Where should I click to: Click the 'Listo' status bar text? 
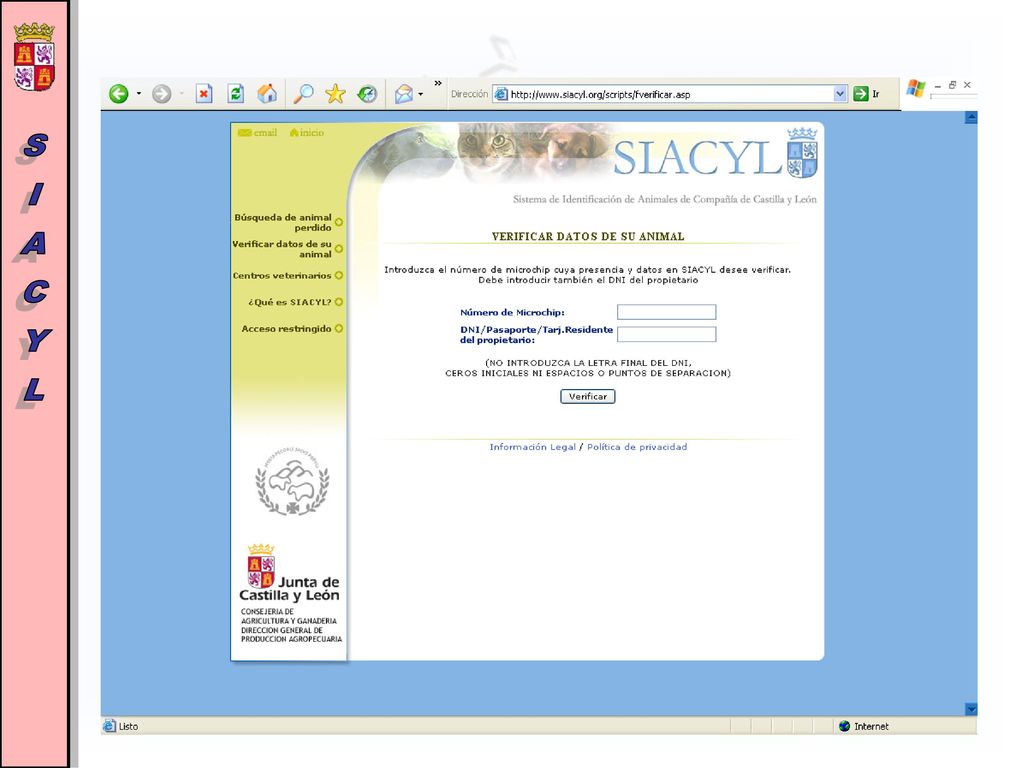129,726
